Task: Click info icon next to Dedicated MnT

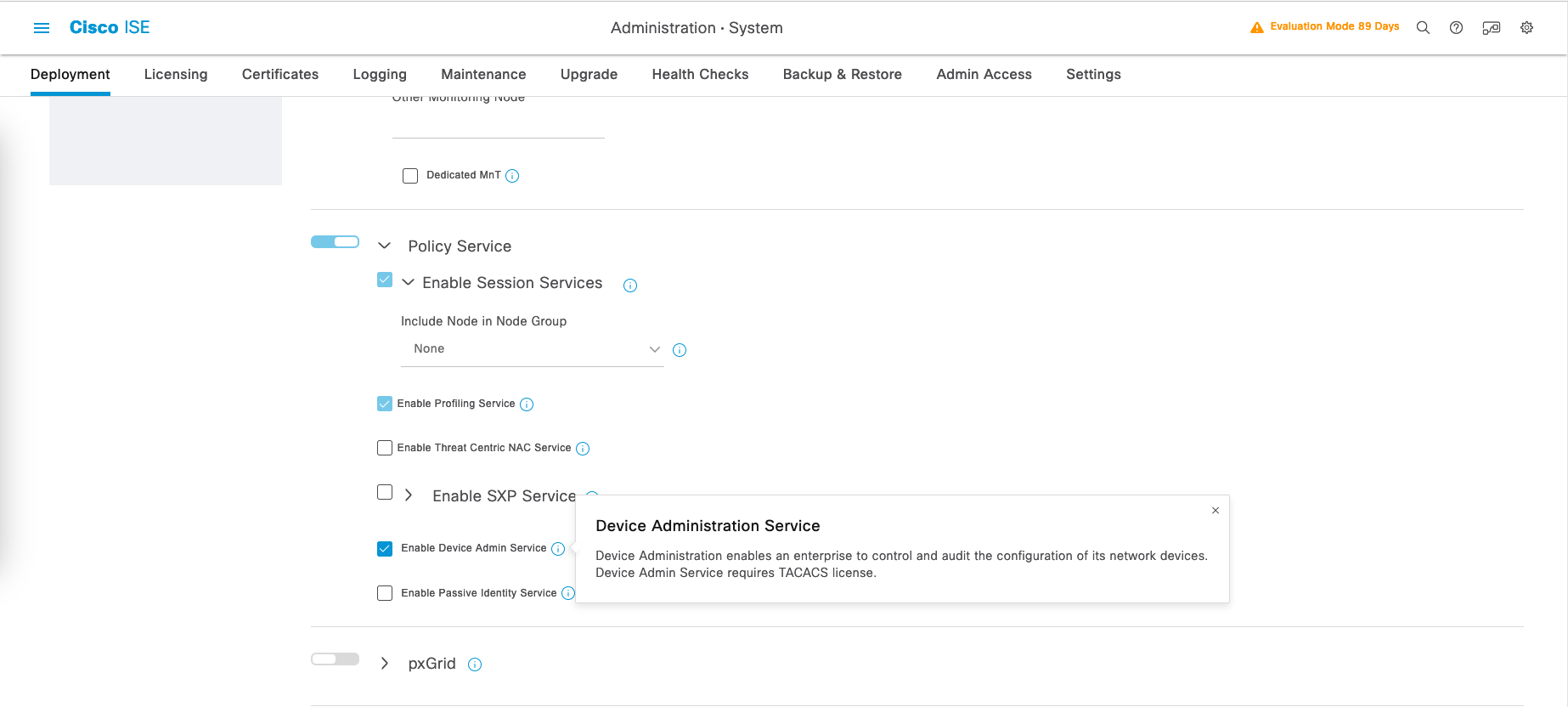Action: 512,176
